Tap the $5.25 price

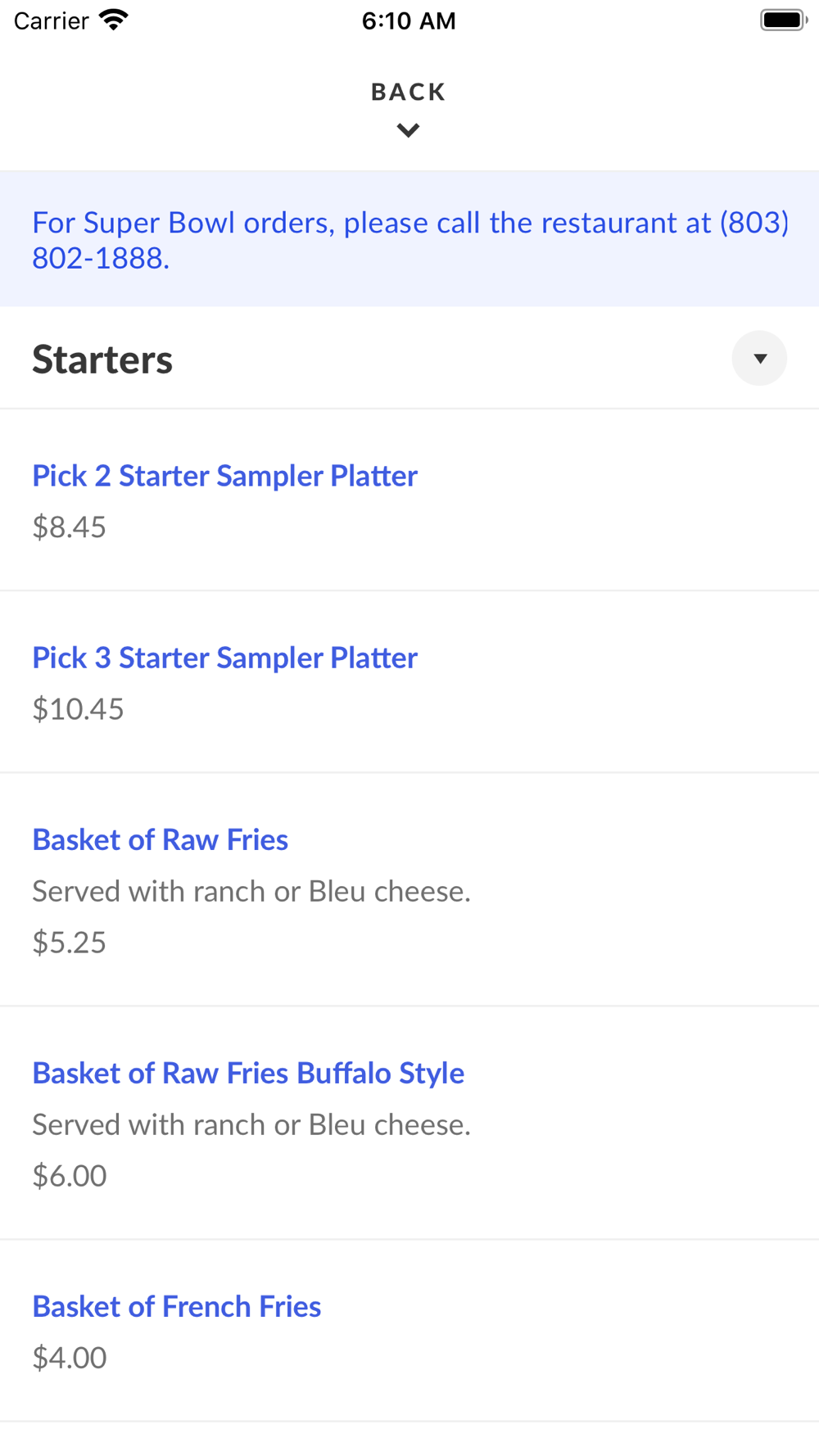(69, 942)
